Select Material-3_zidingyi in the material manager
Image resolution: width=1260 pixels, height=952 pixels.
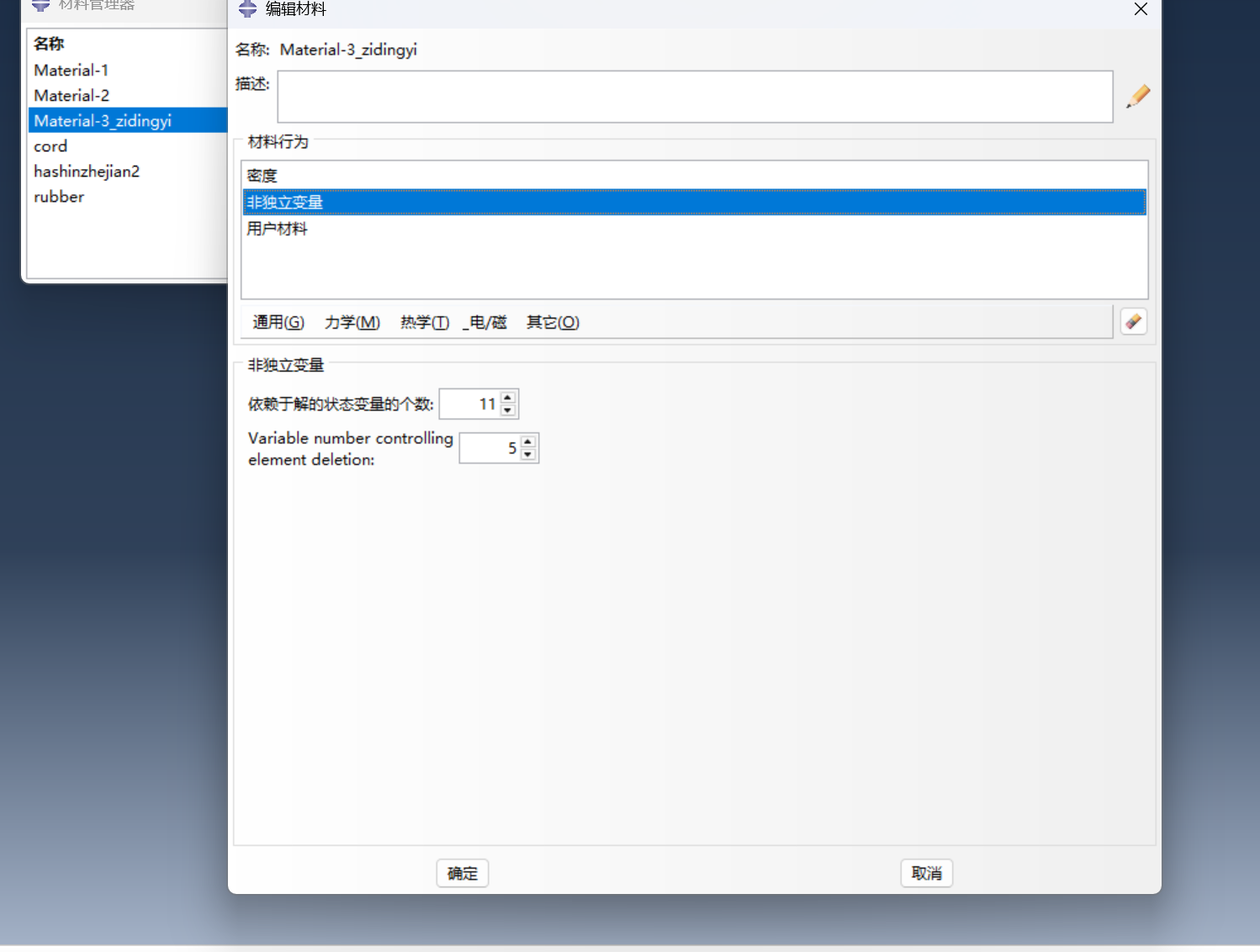pyautogui.click(x=128, y=120)
